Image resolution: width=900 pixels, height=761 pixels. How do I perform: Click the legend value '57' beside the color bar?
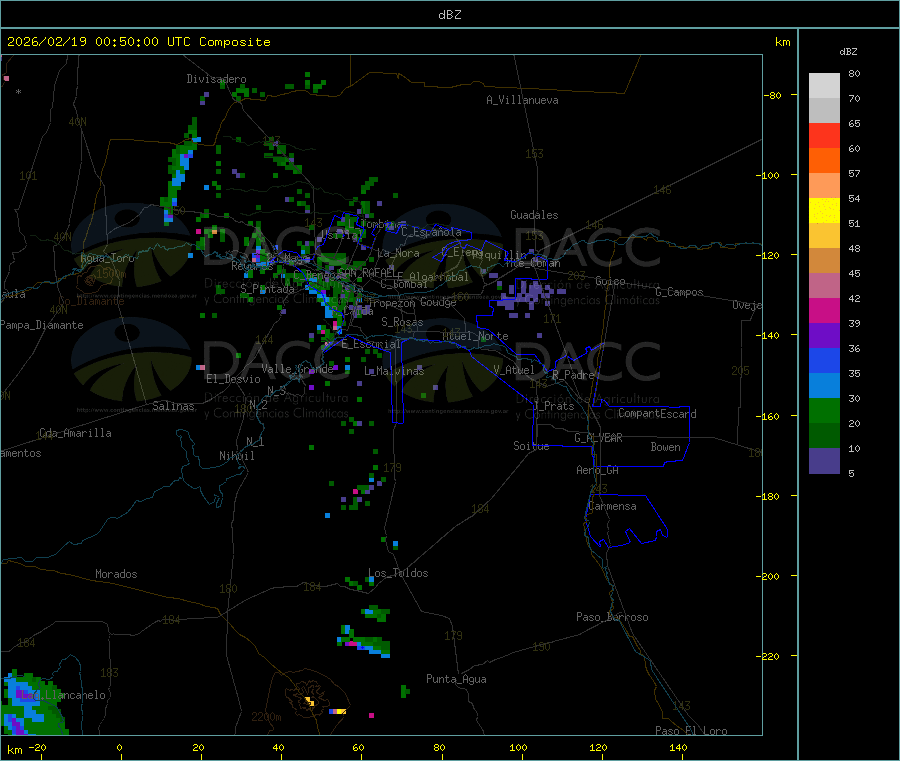click(854, 173)
